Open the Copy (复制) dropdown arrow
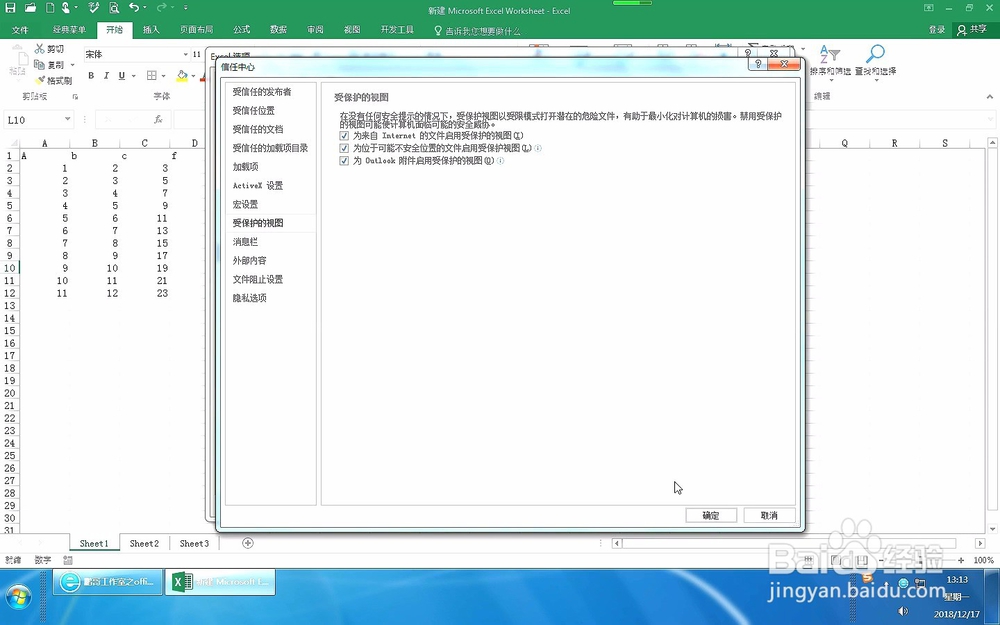The height and width of the screenshot is (625, 1000). [x=72, y=65]
